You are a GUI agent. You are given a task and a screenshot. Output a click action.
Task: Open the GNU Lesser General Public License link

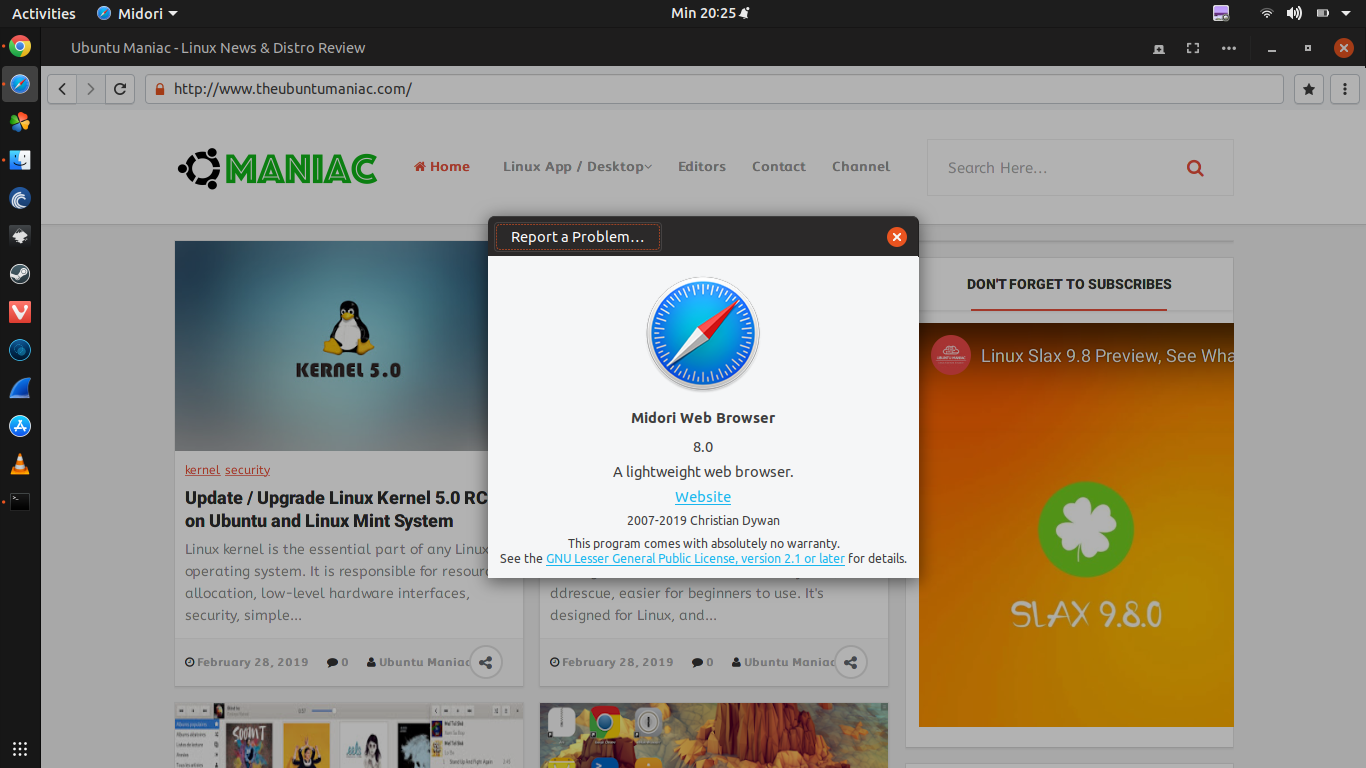[x=695, y=559]
